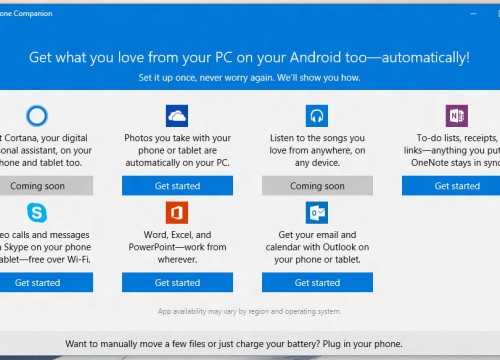
Task: Click 'Get your email and calendar' text
Action: tap(317, 247)
